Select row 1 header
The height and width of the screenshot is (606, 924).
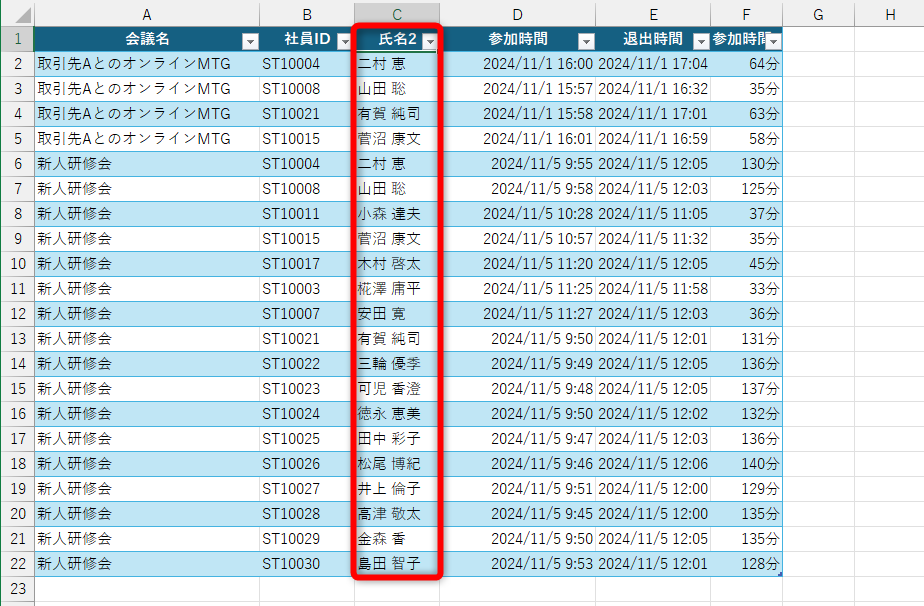[x=18, y=39]
